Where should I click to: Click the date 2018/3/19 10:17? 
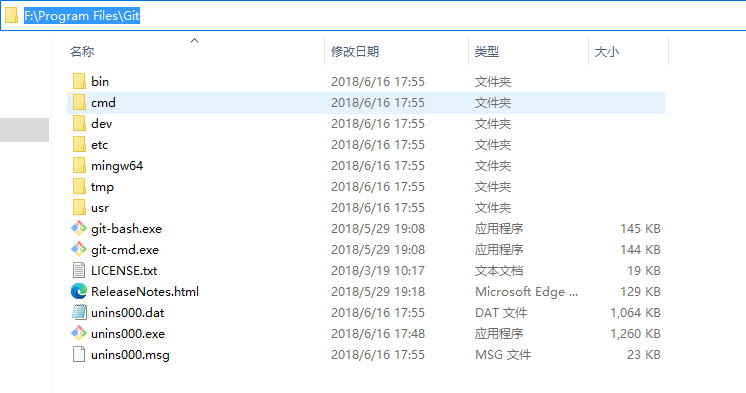point(378,270)
